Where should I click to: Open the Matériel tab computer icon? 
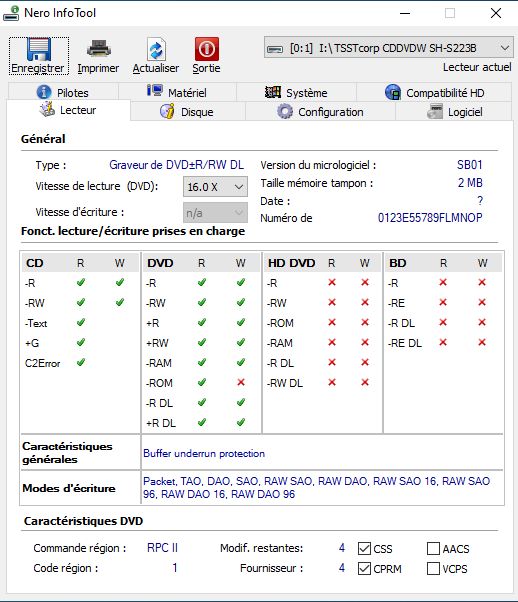click(155, 91)
